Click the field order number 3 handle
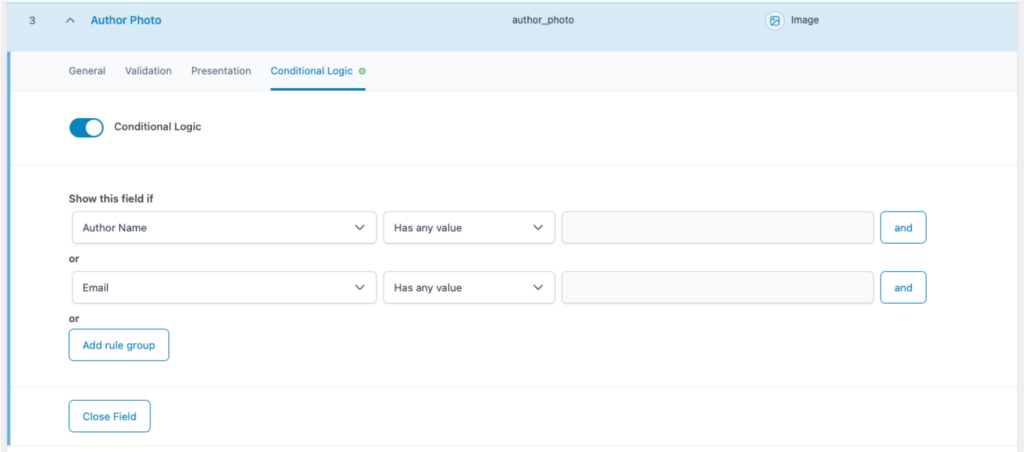 pyautogui.click(x=32, y=20)
